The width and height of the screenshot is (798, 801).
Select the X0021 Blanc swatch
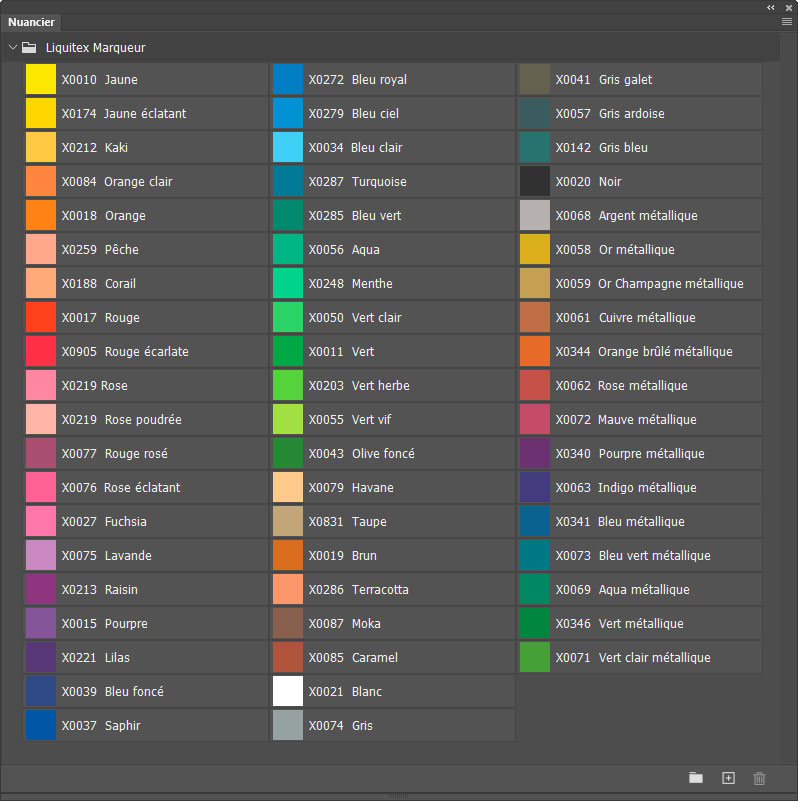pos(288,692)
